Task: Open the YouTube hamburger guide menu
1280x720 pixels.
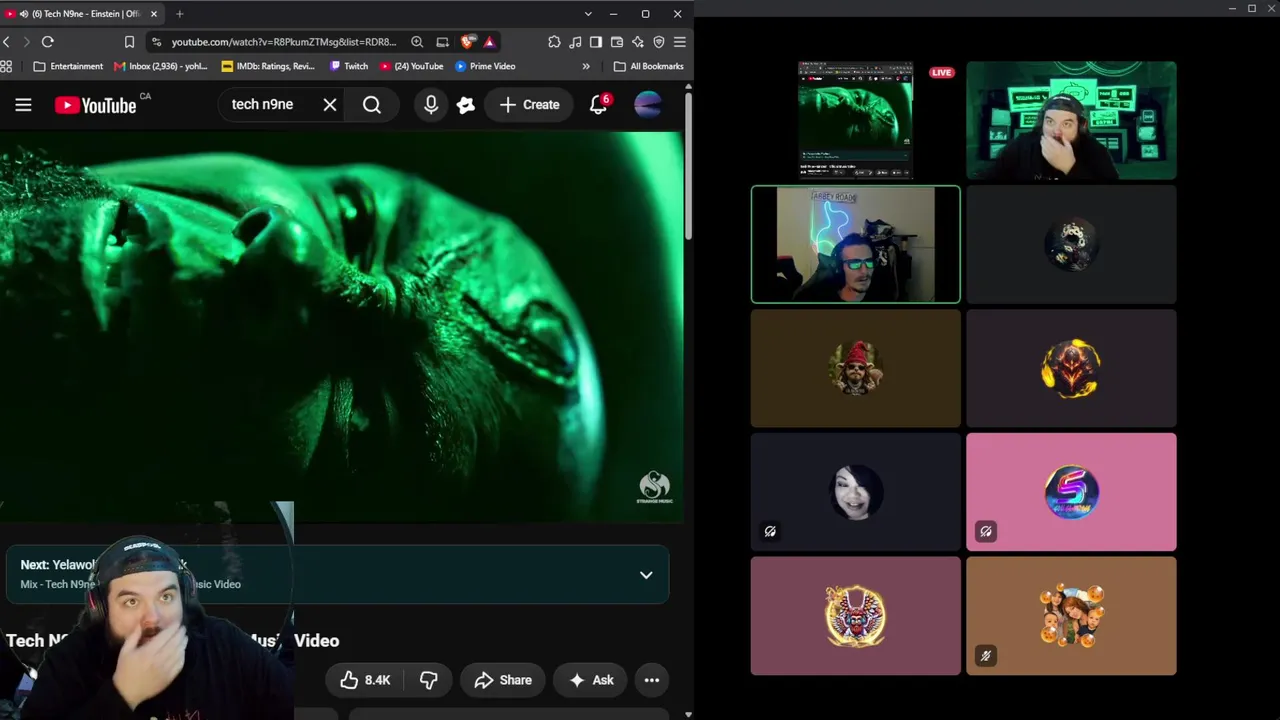Action: [23, 105]
